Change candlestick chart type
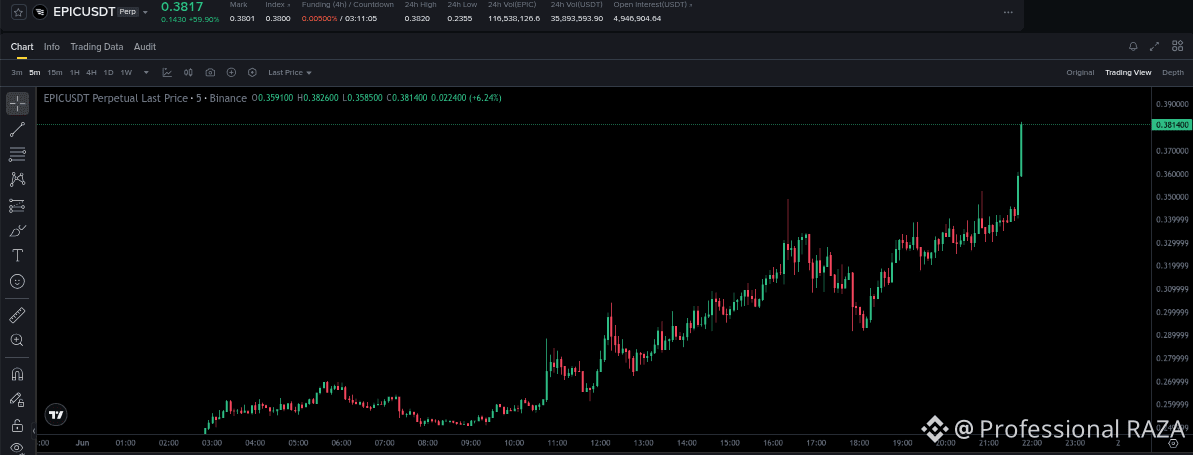The image size is (1193, 455). (x=189, y=72)
